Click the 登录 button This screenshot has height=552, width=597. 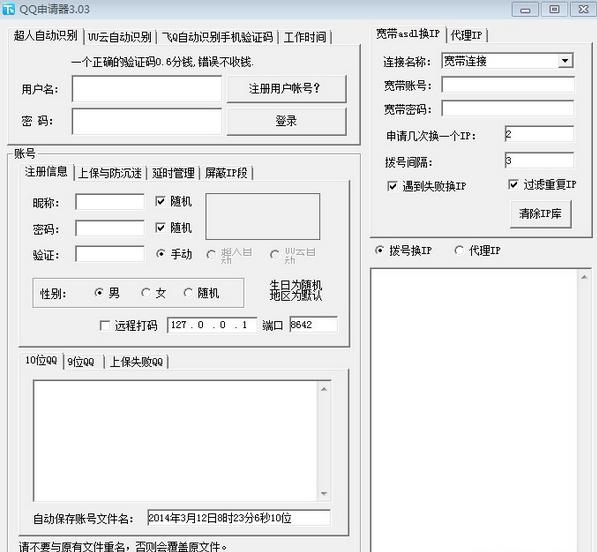286,121
